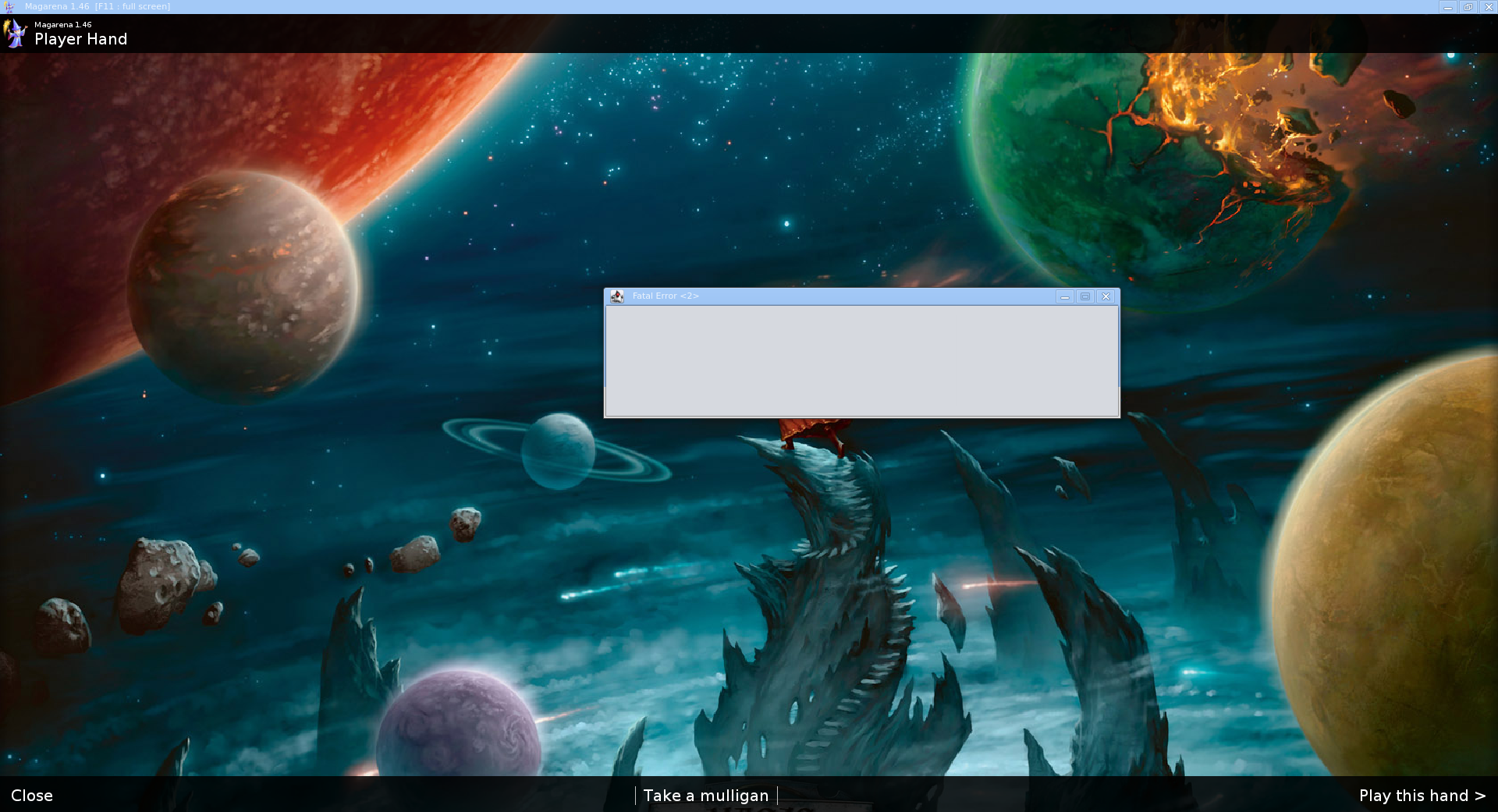Click the Player Hand screen heading

pos(80,39)
